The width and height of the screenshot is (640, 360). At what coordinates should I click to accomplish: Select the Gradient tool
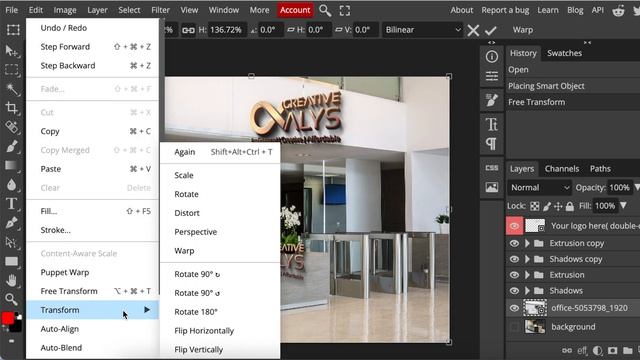(11, 165)
